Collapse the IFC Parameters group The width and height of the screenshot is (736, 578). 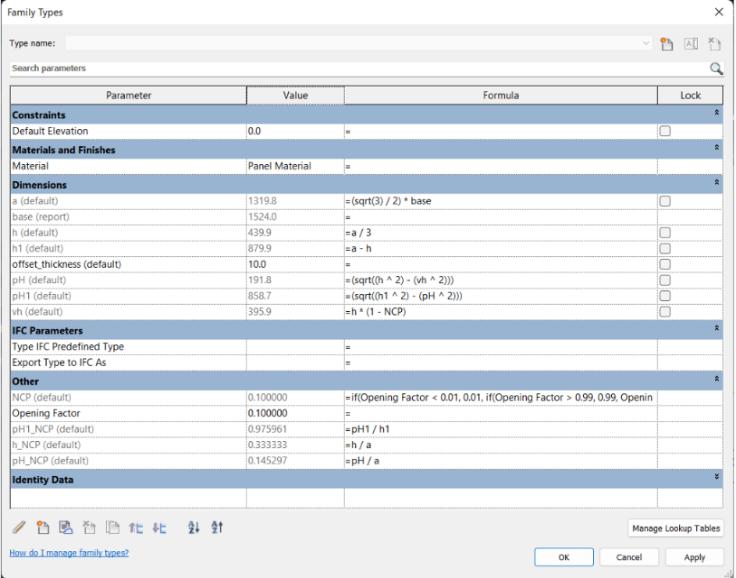click(x=717, y=328)
